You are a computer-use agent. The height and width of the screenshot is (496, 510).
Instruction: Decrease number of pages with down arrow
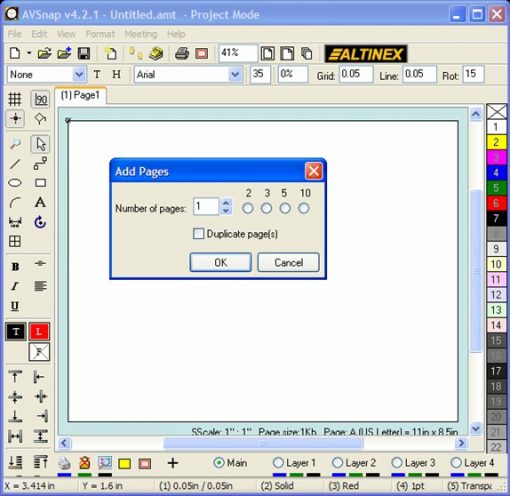[226, 211]
